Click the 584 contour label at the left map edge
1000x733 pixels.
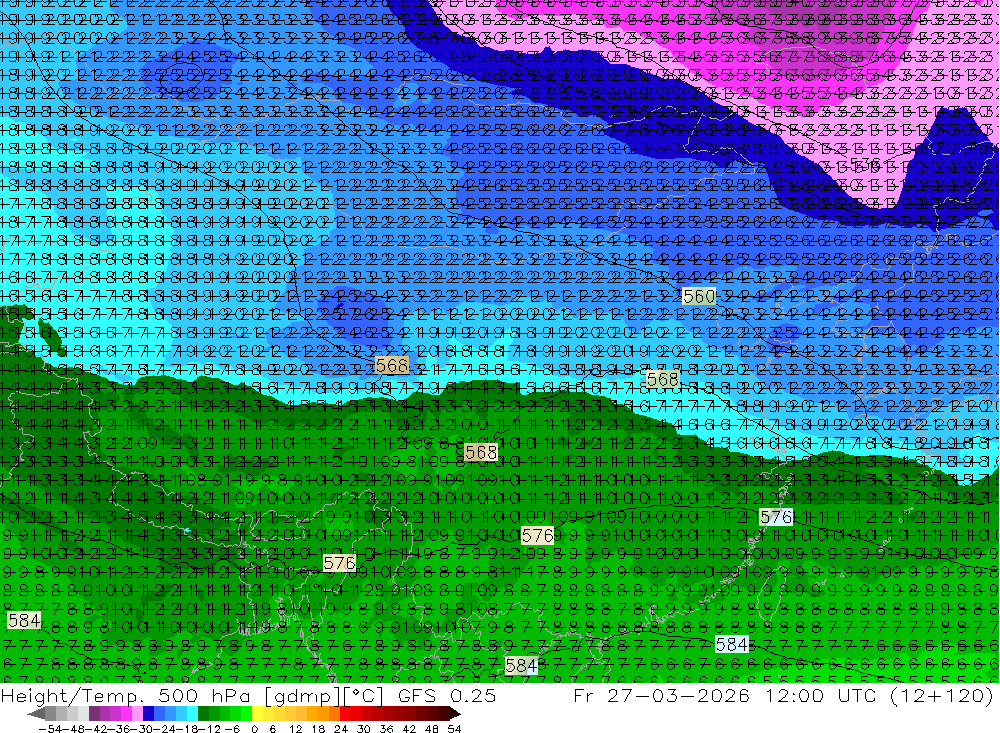pyautogui.click(x=24, y=620)
